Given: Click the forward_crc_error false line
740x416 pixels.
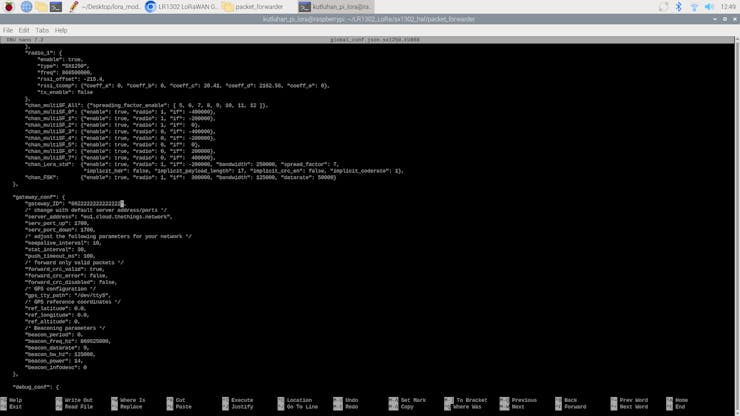Looking at the screenshot, I should click(67, 276).
